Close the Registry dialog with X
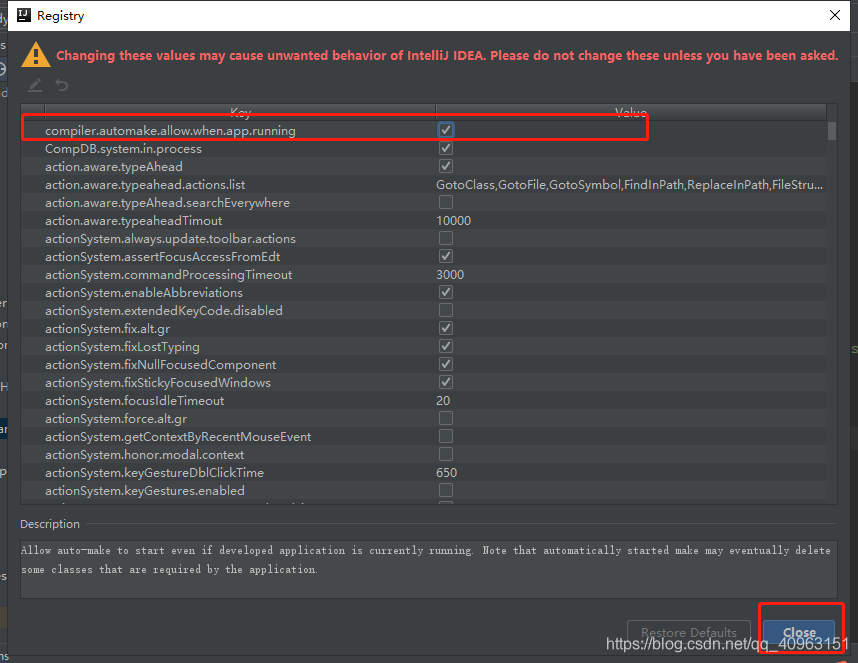Image resolution: width=858 pixels, height=663 pixels. [x=834, y=15]
